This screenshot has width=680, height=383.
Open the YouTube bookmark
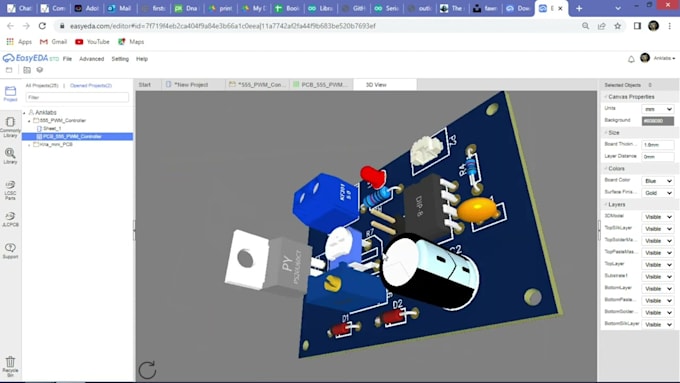click(92, 42)
